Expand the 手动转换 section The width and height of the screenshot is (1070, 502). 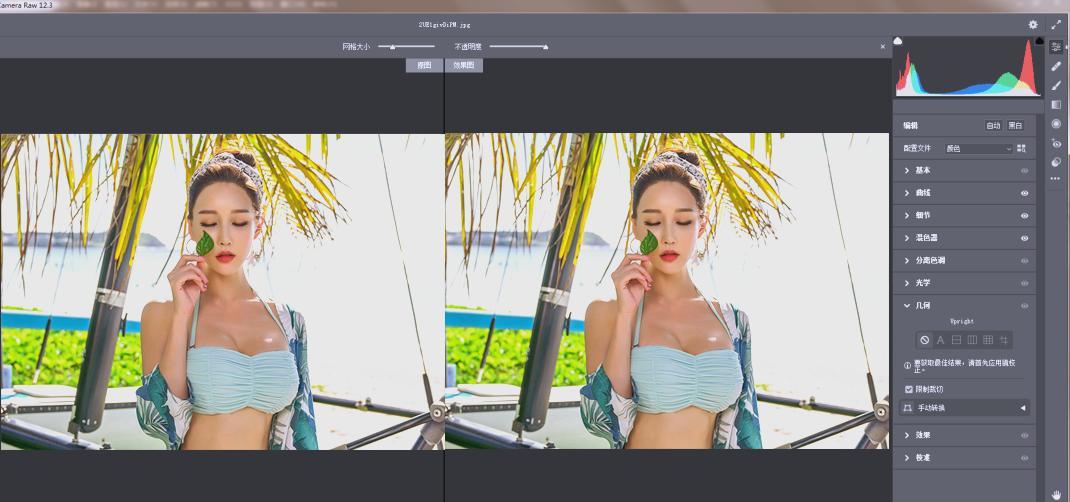click(x=1022, y=408)
